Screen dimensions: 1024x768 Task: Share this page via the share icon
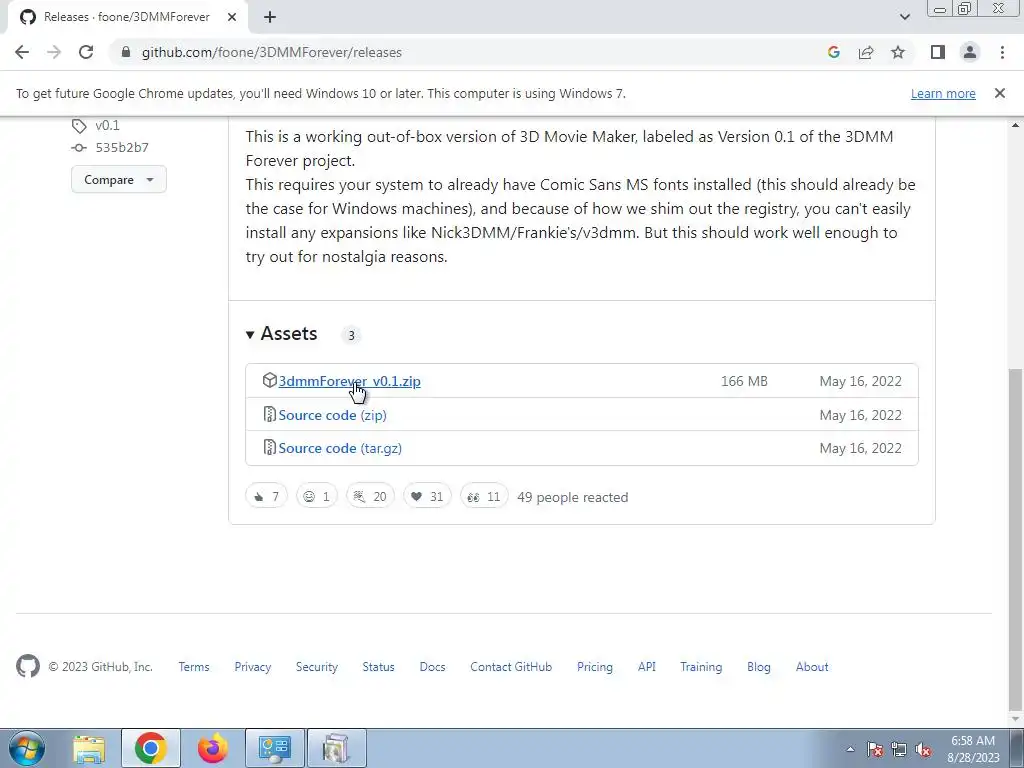[866, 52]
